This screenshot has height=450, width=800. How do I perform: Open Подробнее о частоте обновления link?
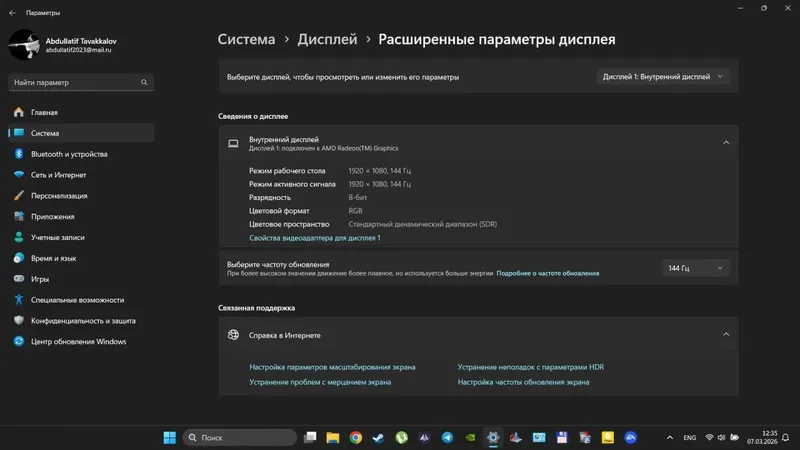point(548,273)
